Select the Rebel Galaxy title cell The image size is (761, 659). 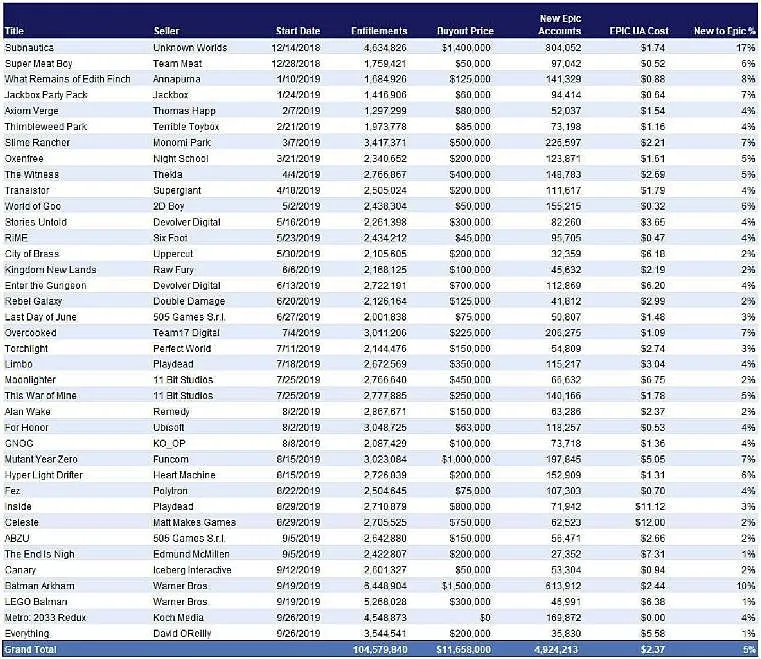[x=33, y=301]
